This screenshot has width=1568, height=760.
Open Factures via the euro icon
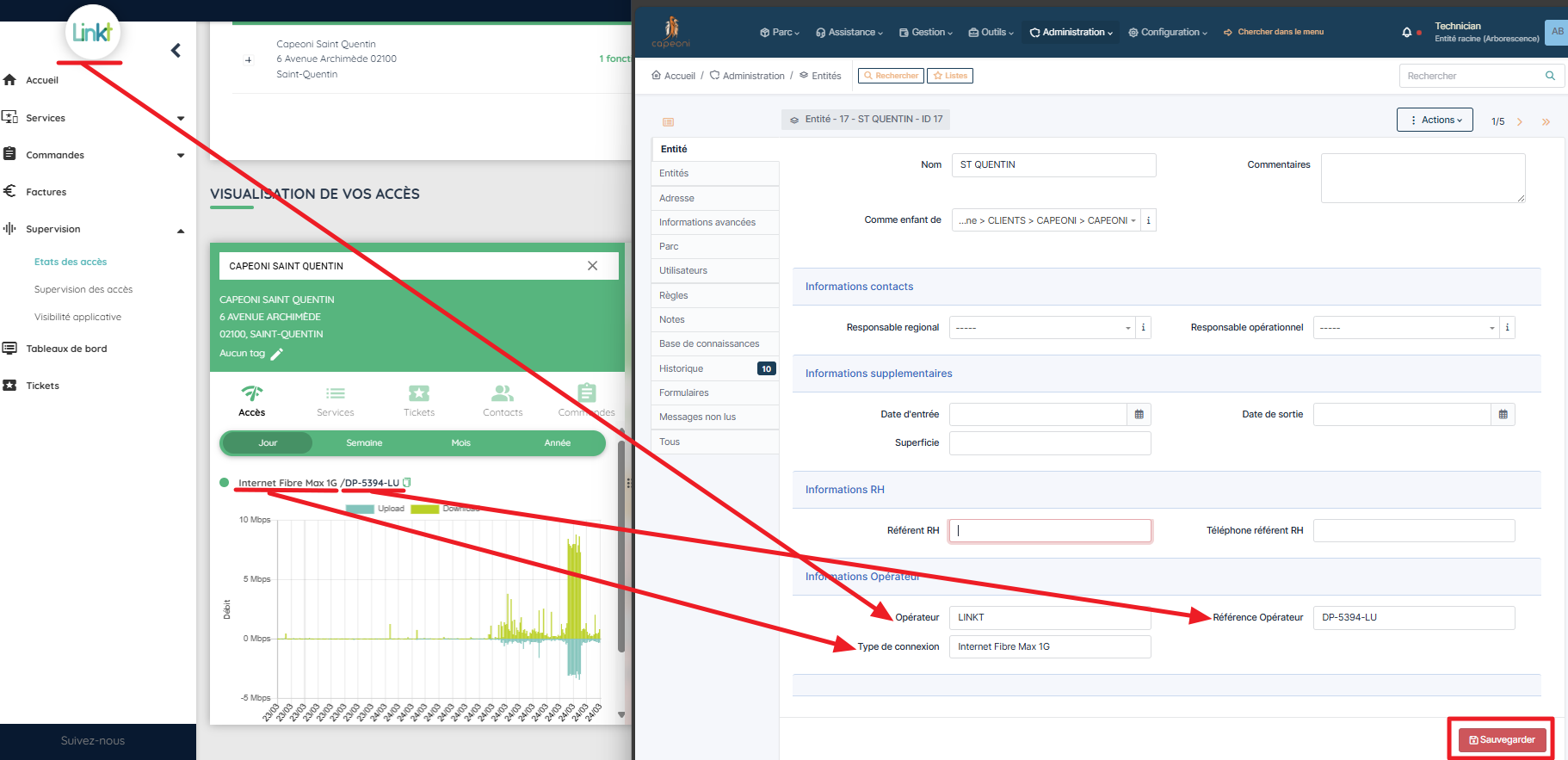[9, 191]
